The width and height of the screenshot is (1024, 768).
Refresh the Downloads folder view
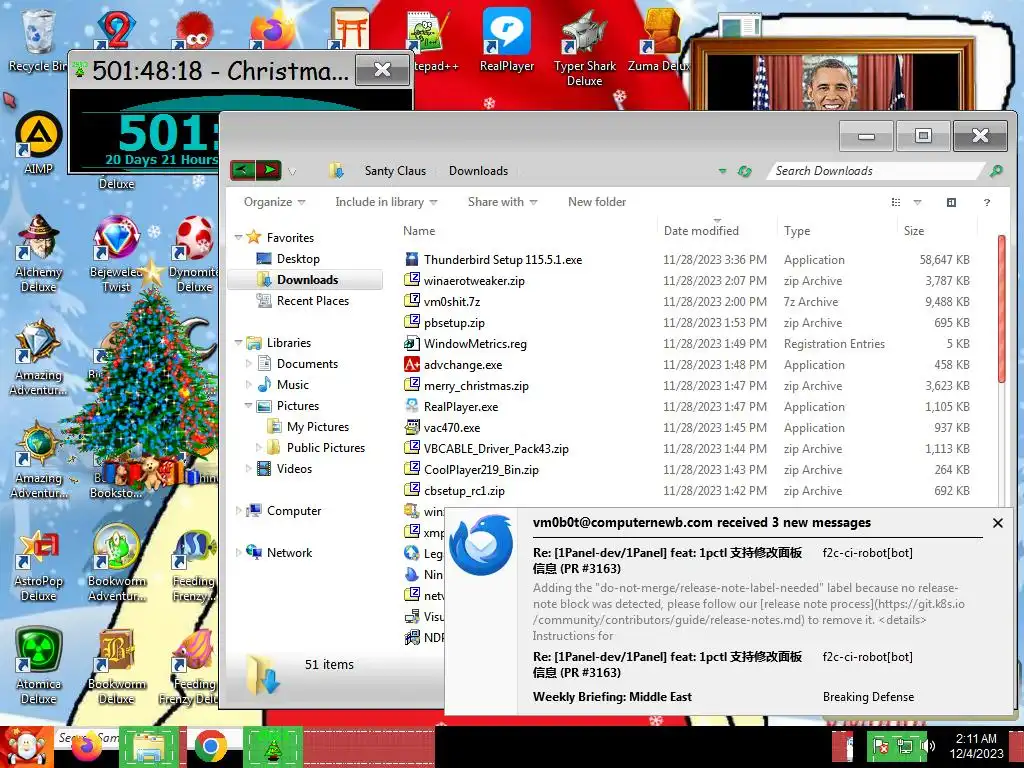744,171
